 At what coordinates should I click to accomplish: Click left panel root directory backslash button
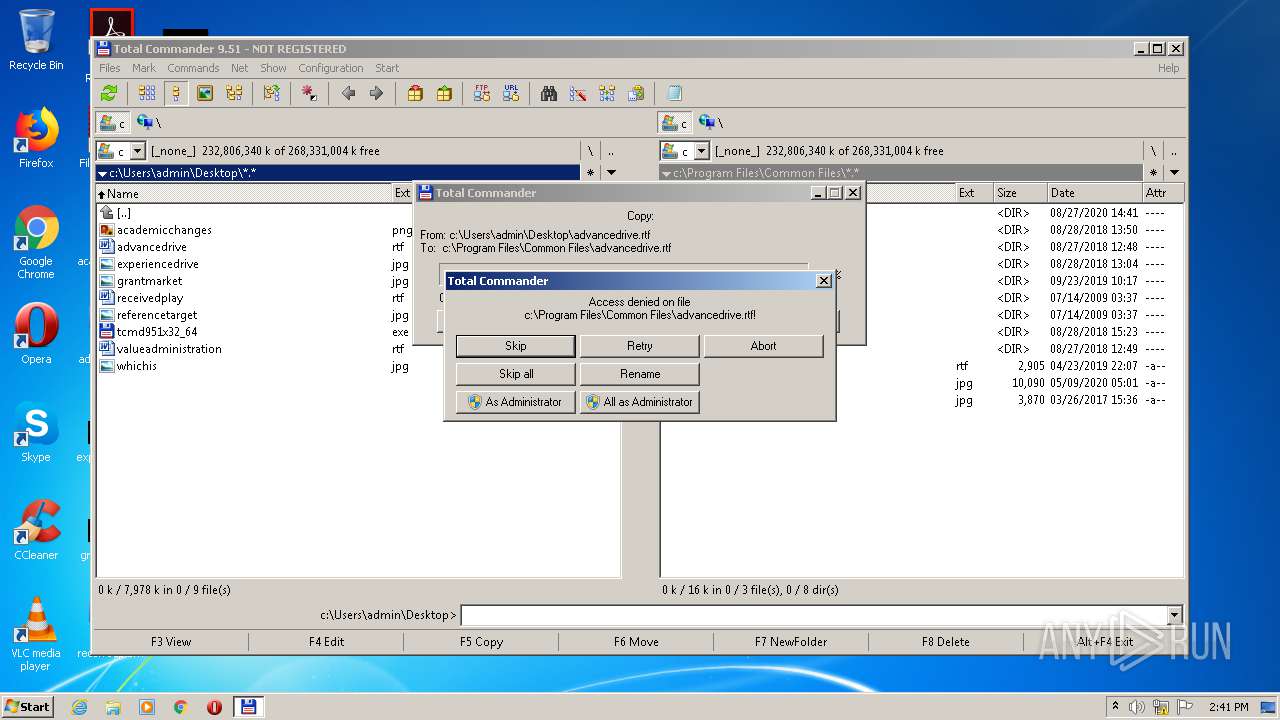590,151
